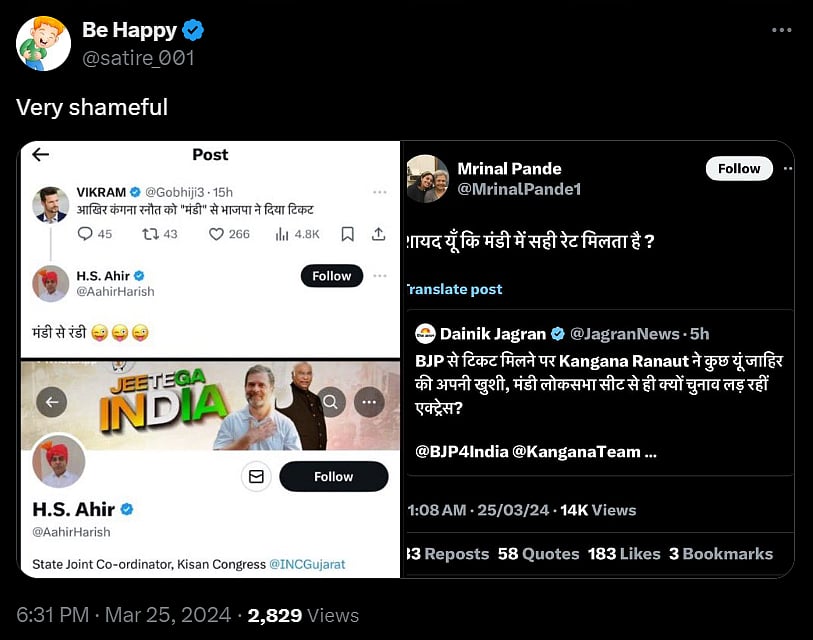Open the three-dot menu on the profile banner
Viewport: 813px width, 640px height.
(x=369, y=402)
